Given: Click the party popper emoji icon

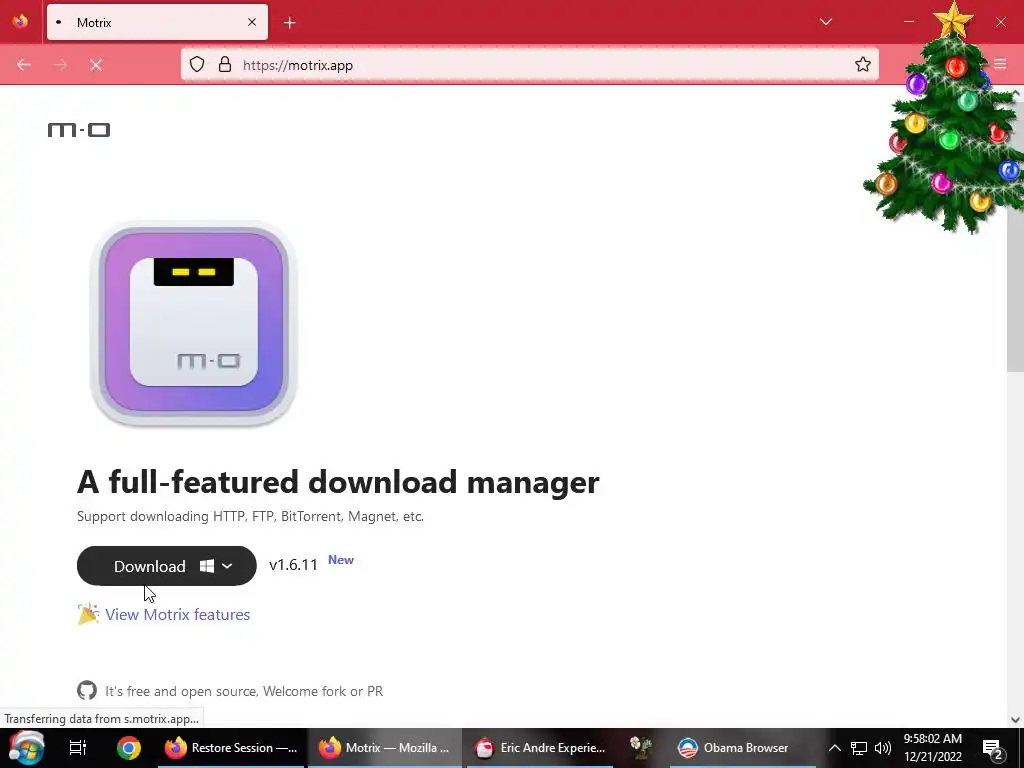Looking at the screenshot, I should [x=88, y=614].
